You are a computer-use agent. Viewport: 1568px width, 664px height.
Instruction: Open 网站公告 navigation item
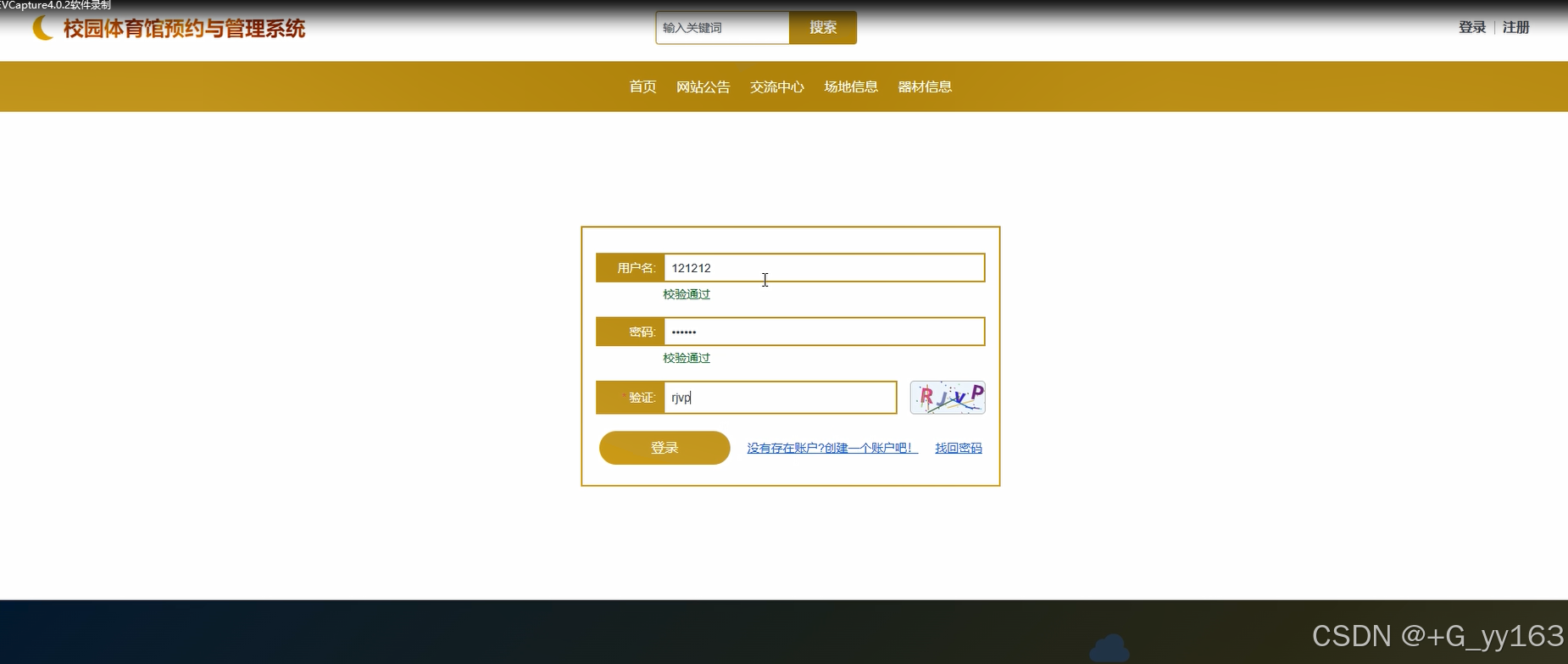coord(703,86)
